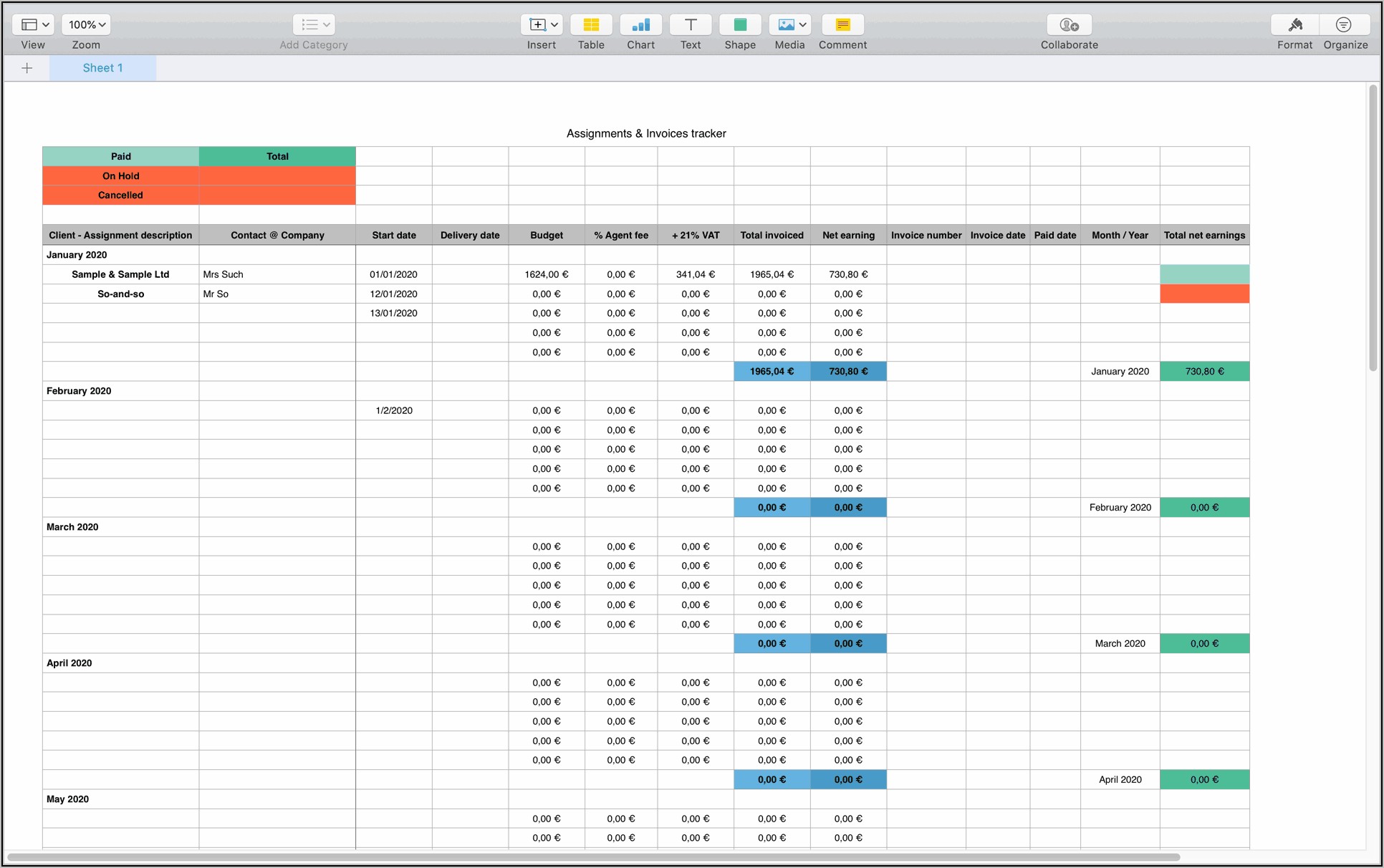Add a Text box
Screen dimensions: 1384x868
coord(690,25)
